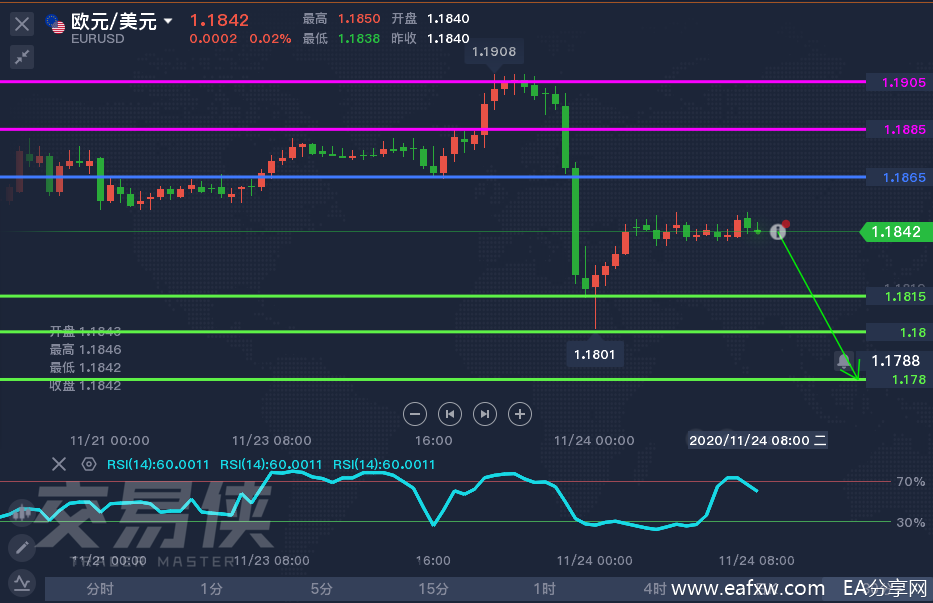Click the 1.1905 magenta resistance level label
The height and width of the screenshot is (603, 933).
[903, 82]
